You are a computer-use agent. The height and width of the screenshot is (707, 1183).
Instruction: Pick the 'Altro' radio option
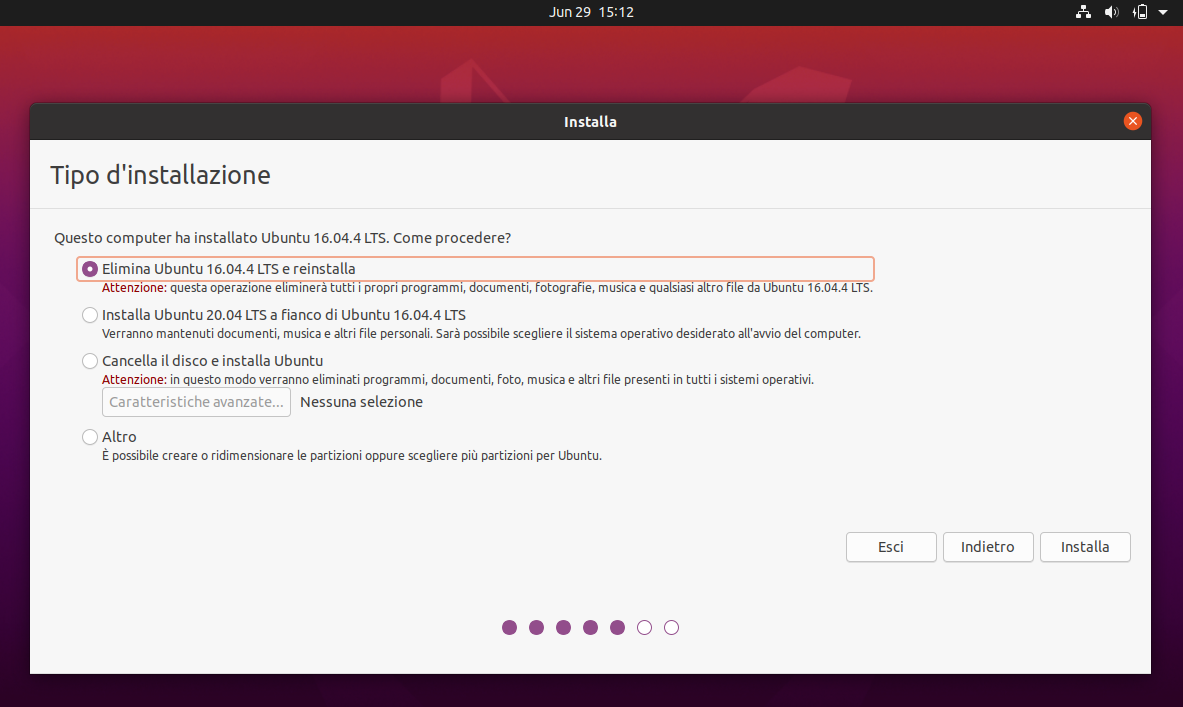[90, 437]
